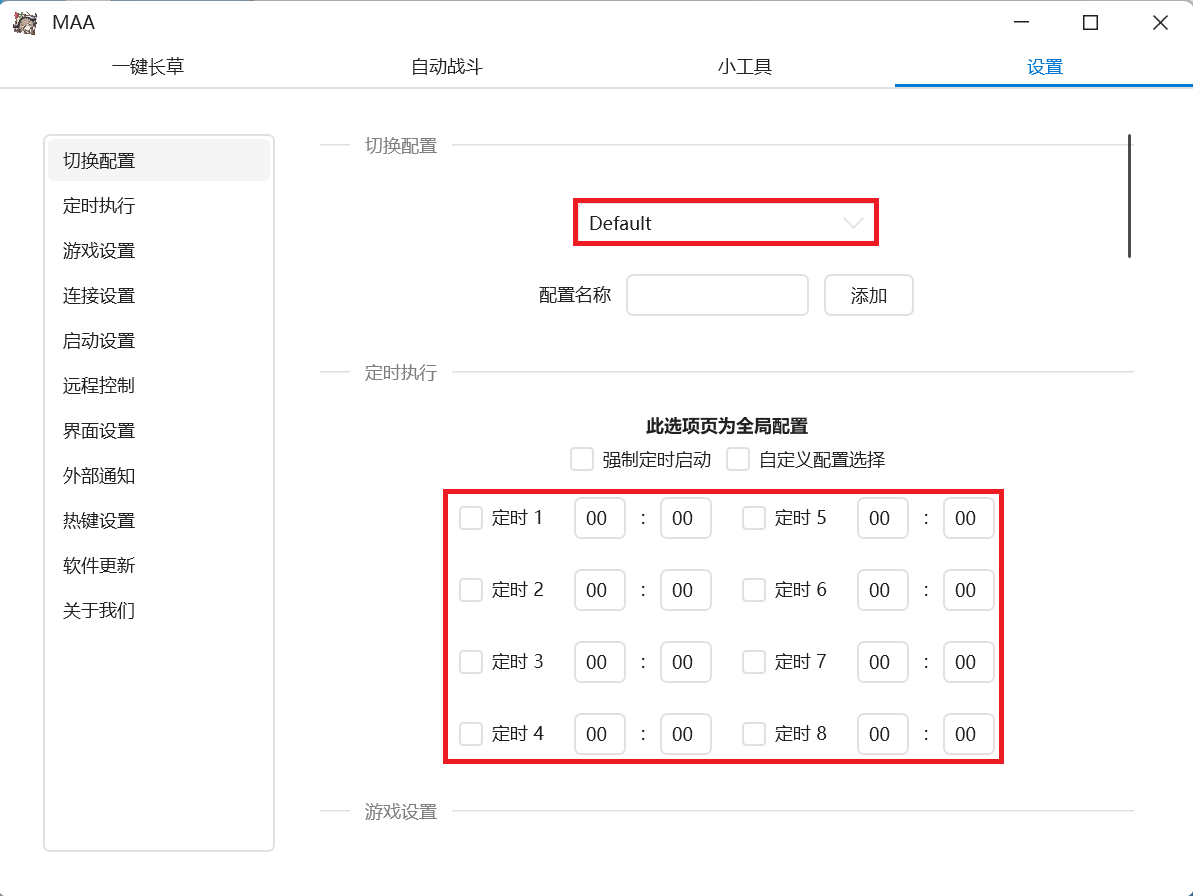
Task: Open 软件更新 section from sidebar
Action: point(99,566)
